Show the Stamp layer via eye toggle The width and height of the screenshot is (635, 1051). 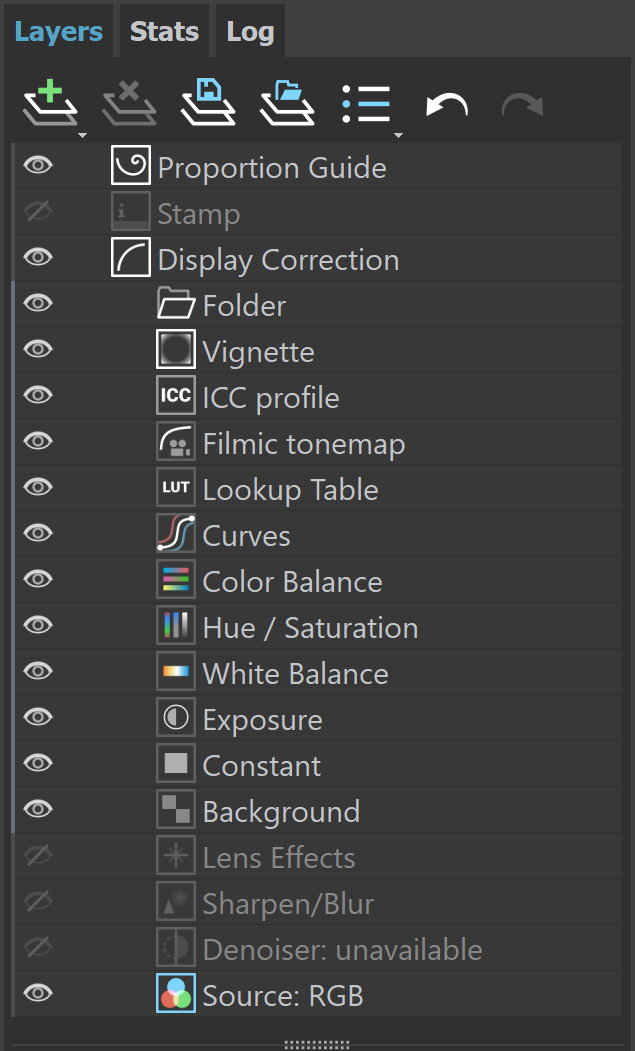[38, 211]
